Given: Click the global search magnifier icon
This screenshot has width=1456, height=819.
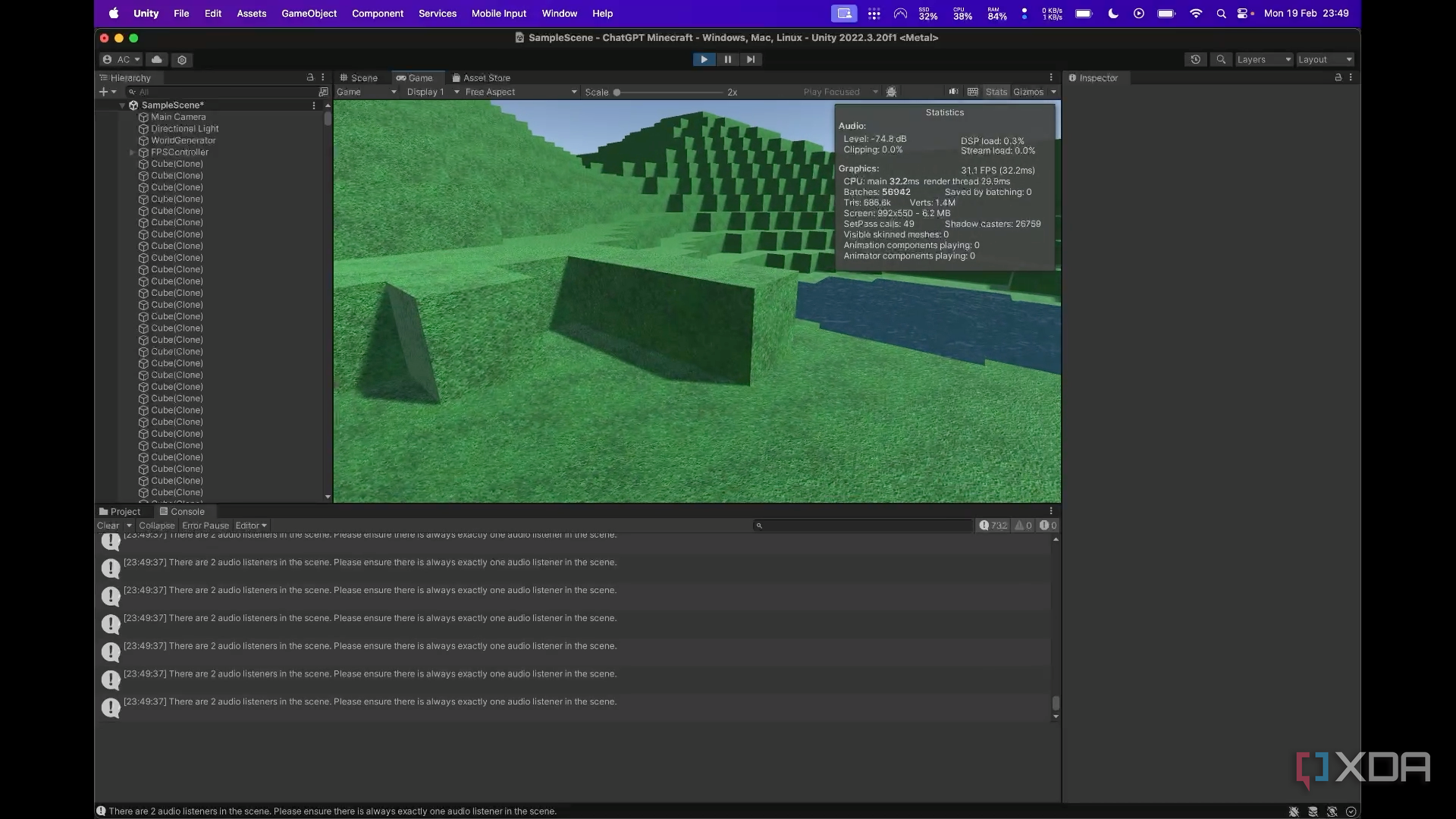Looking at the screenshot, I should click(x=1221, y=59).
